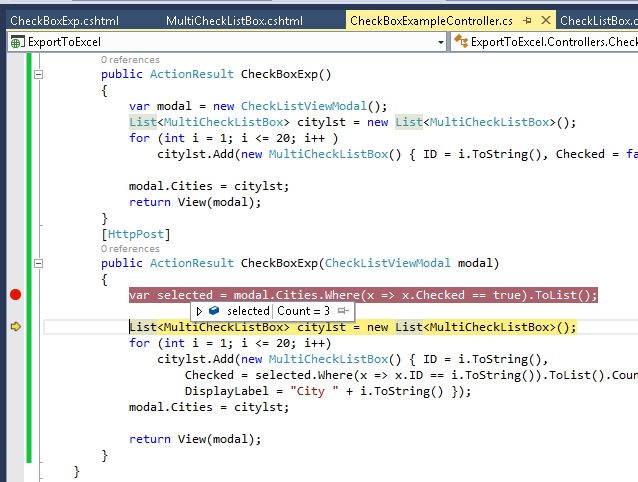The image size is (638, 482).
Task: Click the first 'modal.Cities = citylst;' line
Action: (x=209, y=186)
